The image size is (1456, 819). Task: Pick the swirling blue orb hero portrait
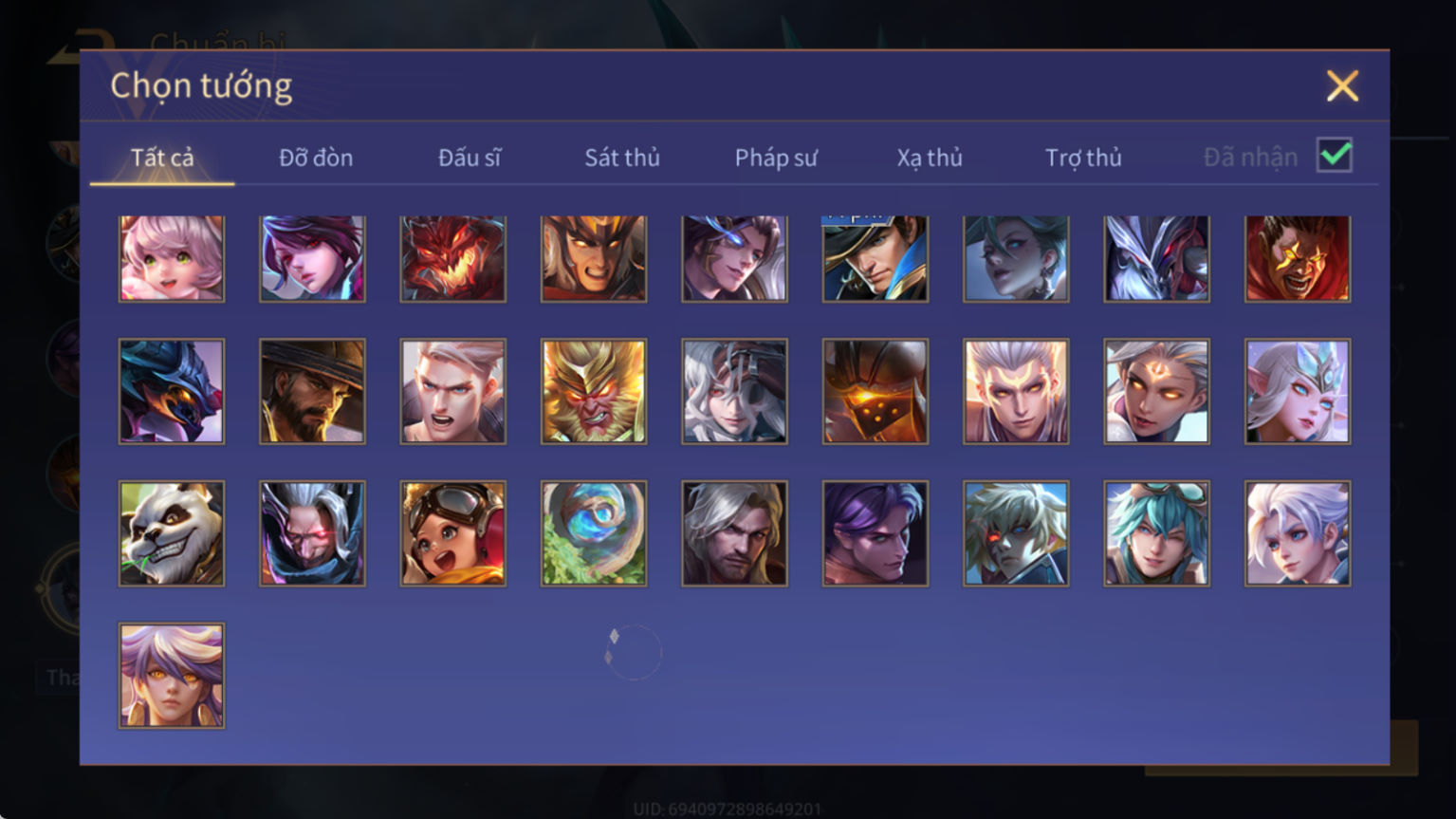594,533
